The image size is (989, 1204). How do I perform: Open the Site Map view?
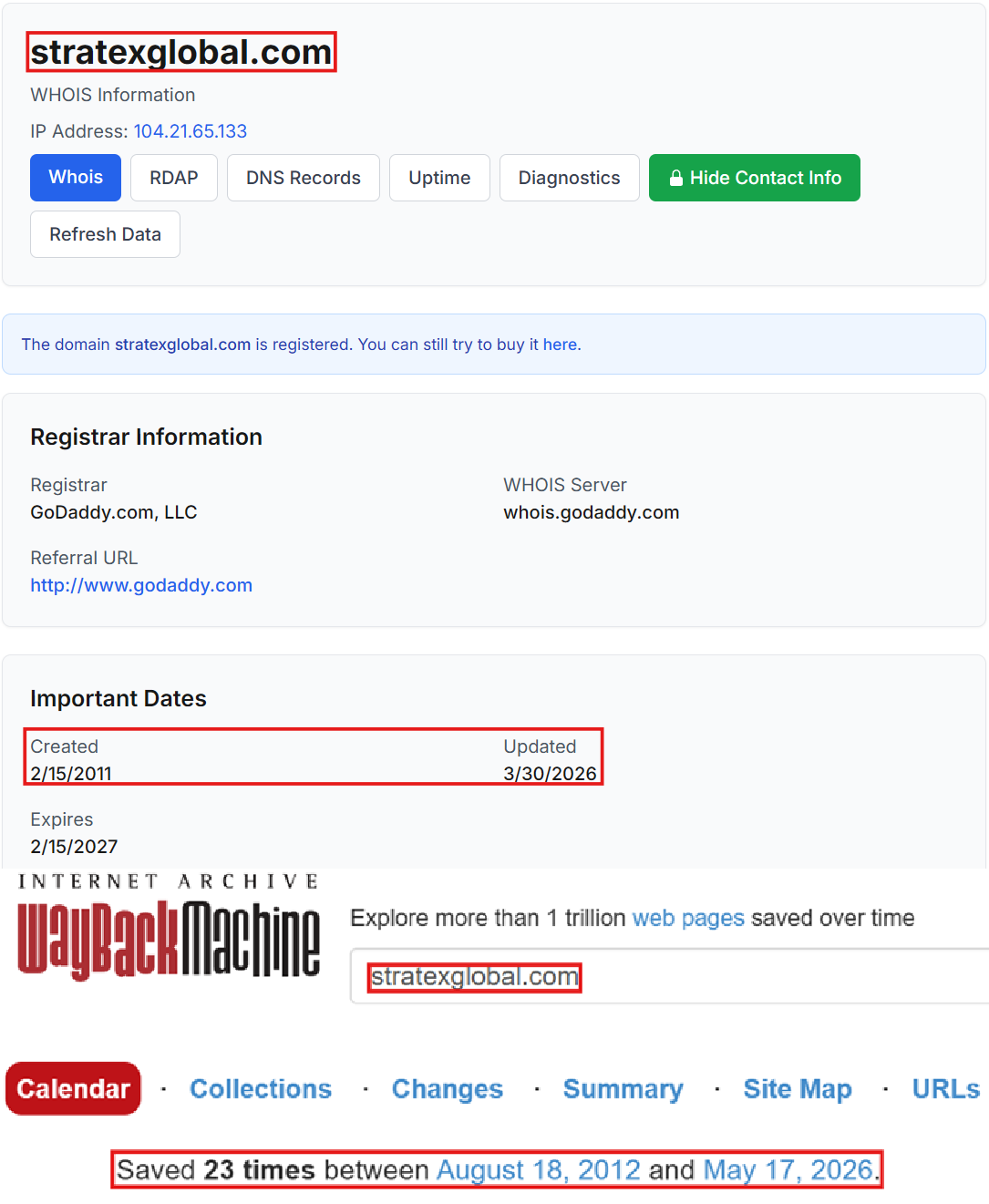[798, 1089]
